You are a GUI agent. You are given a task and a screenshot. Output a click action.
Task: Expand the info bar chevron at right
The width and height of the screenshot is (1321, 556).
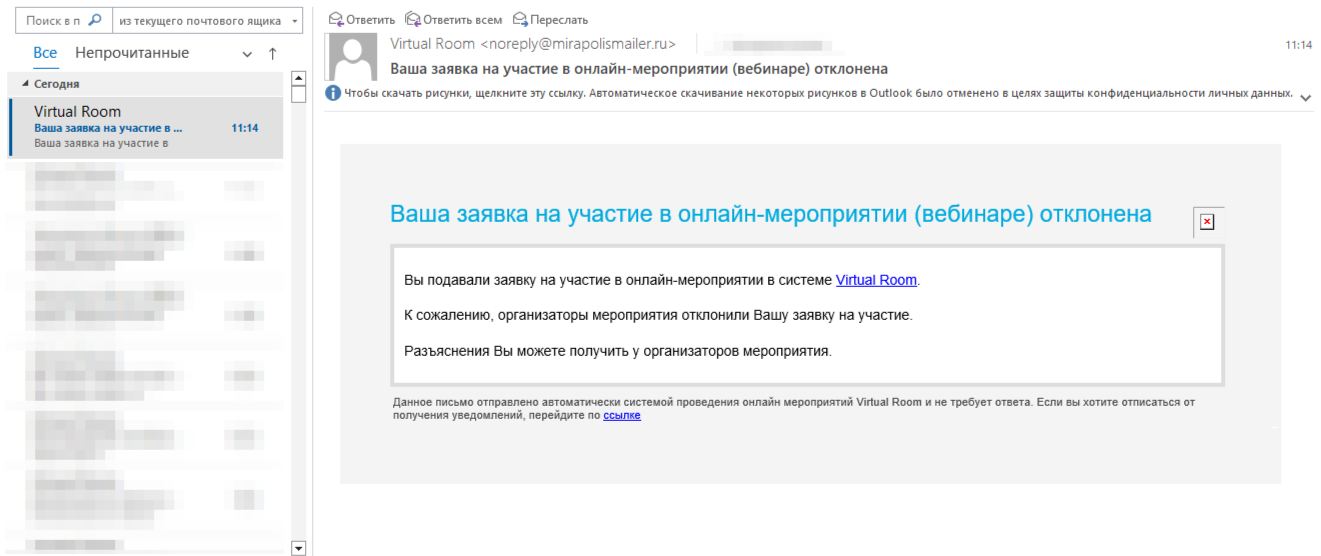coord(1304,95)
